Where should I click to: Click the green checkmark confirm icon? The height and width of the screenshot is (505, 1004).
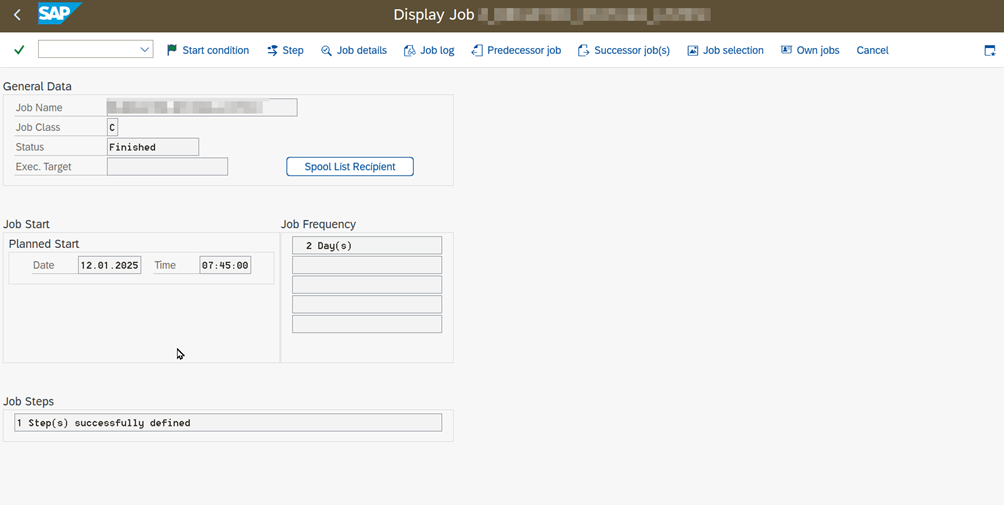pyautogui.click(x=19, y=50)
